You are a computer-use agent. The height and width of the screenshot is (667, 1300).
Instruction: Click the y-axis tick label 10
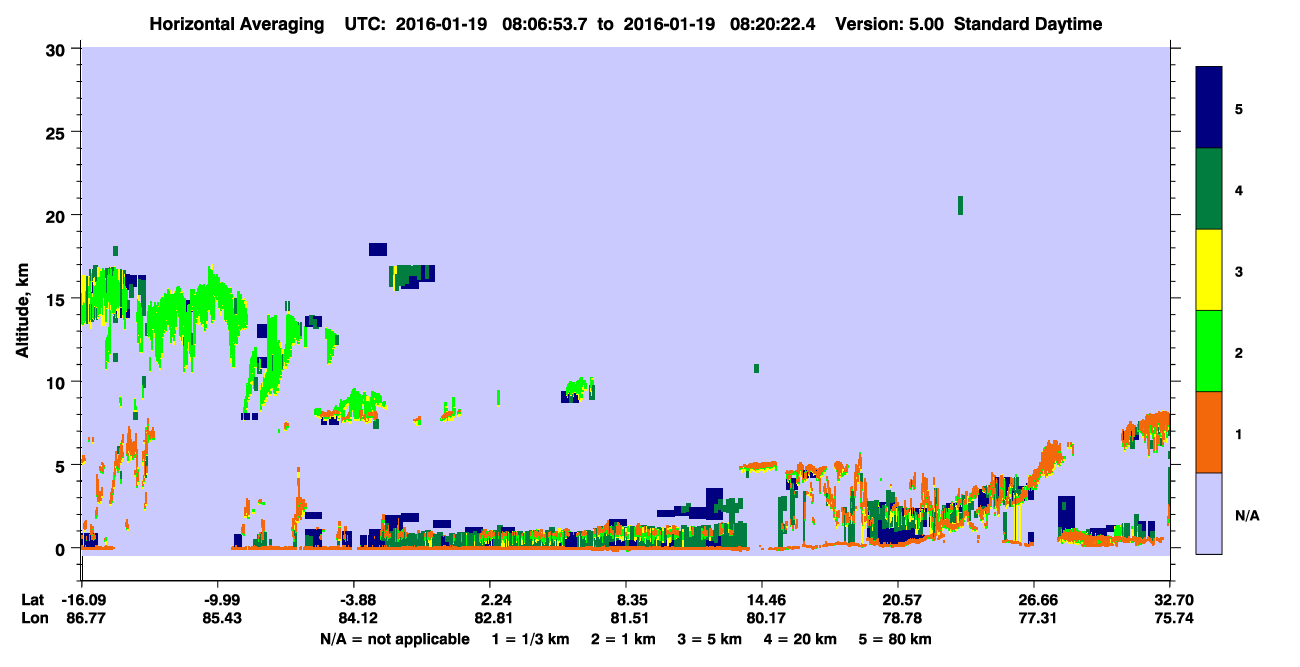(58, 382)
